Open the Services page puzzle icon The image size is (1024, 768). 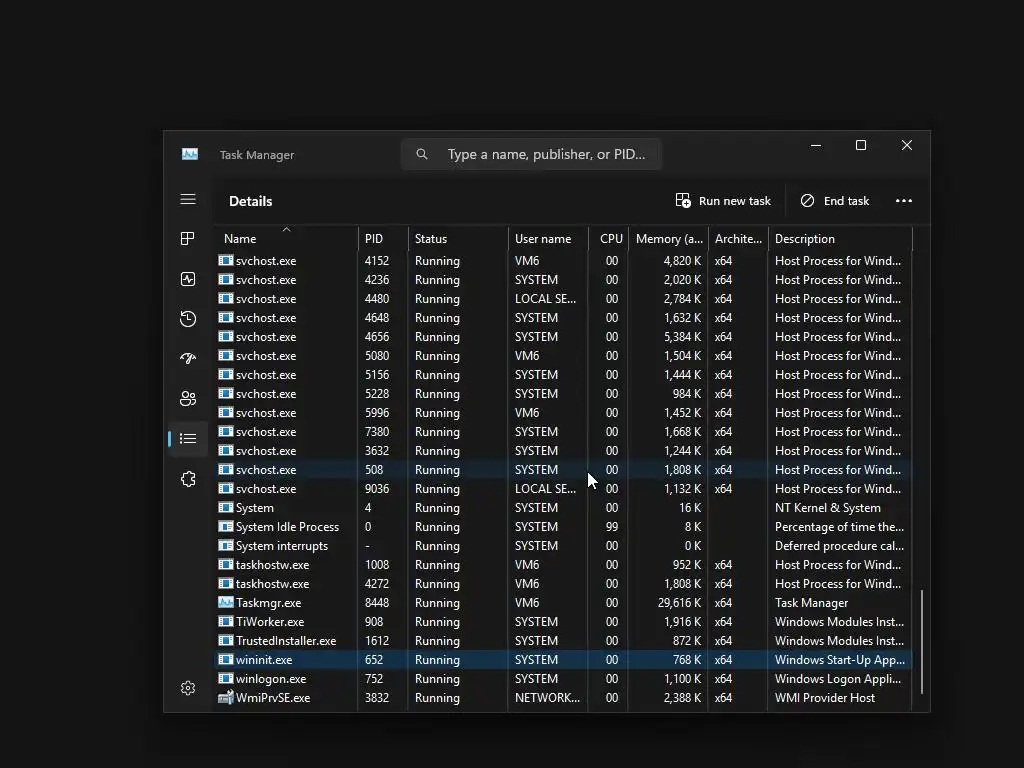pos(188,479)
